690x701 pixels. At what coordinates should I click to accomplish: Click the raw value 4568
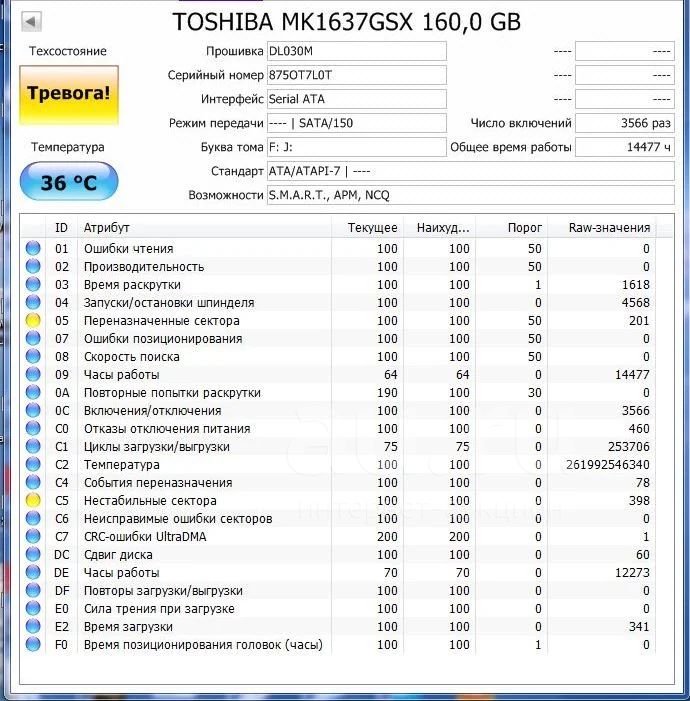point(635,303)
